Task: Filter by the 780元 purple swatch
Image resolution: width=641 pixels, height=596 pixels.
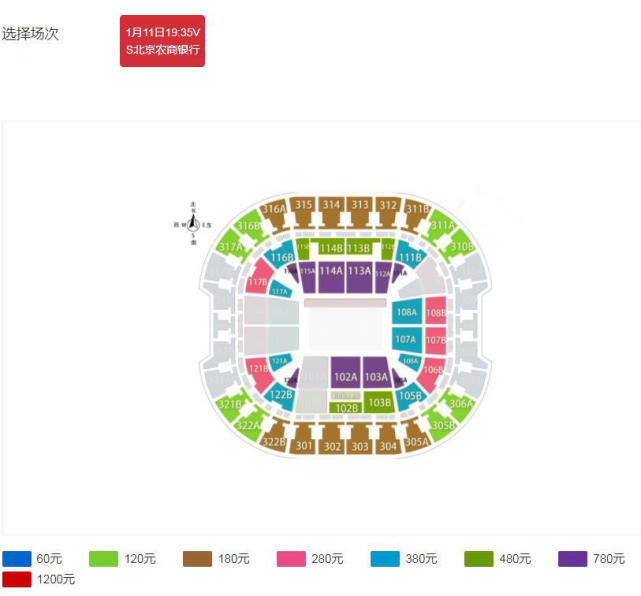Action: (572, 559)
